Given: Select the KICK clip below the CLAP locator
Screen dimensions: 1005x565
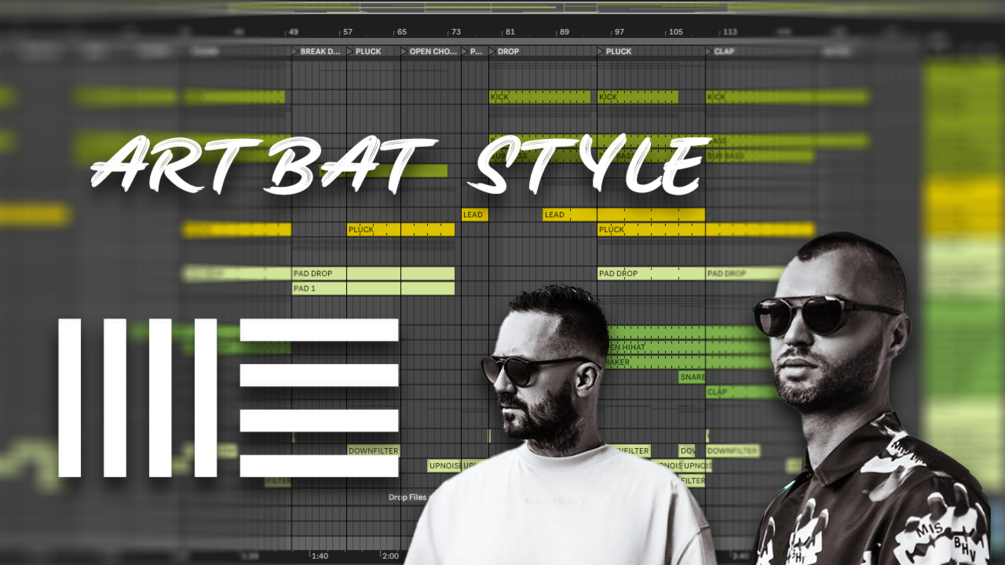Looking at the screenshot, I should (788, 97).
